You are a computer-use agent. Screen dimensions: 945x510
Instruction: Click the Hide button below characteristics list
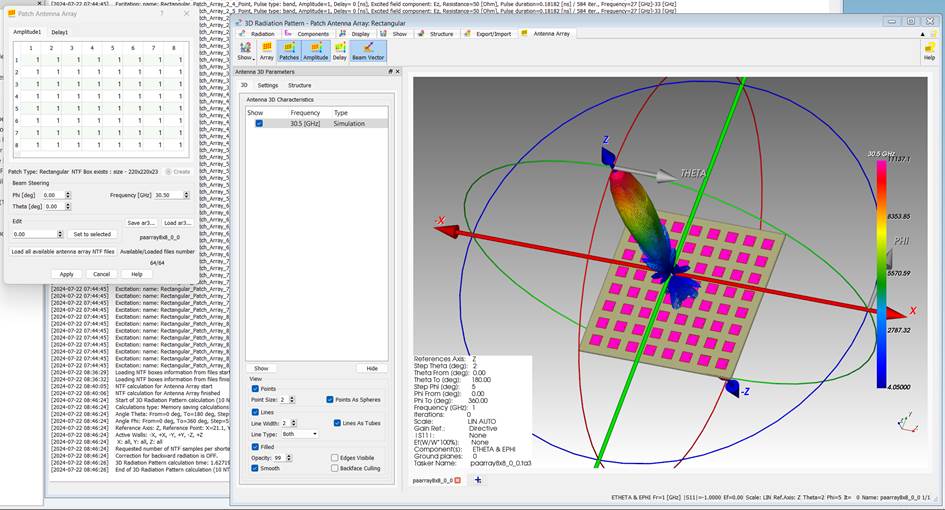(372, 368)
